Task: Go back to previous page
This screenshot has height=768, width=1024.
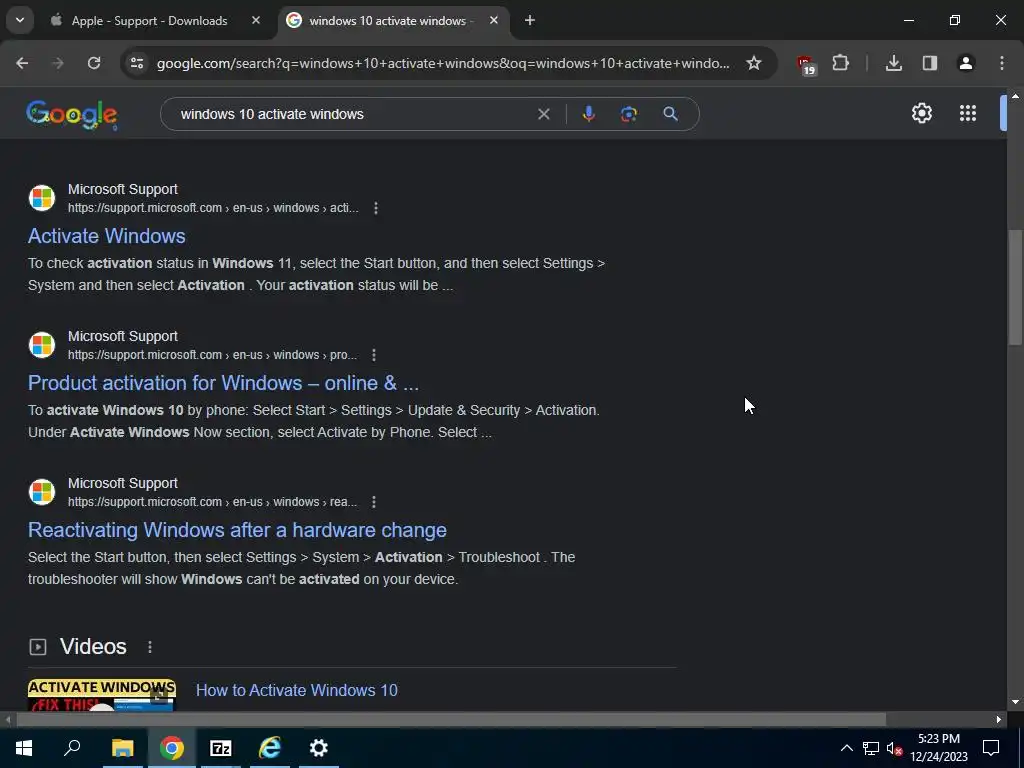Action: [x=22, y=63]
